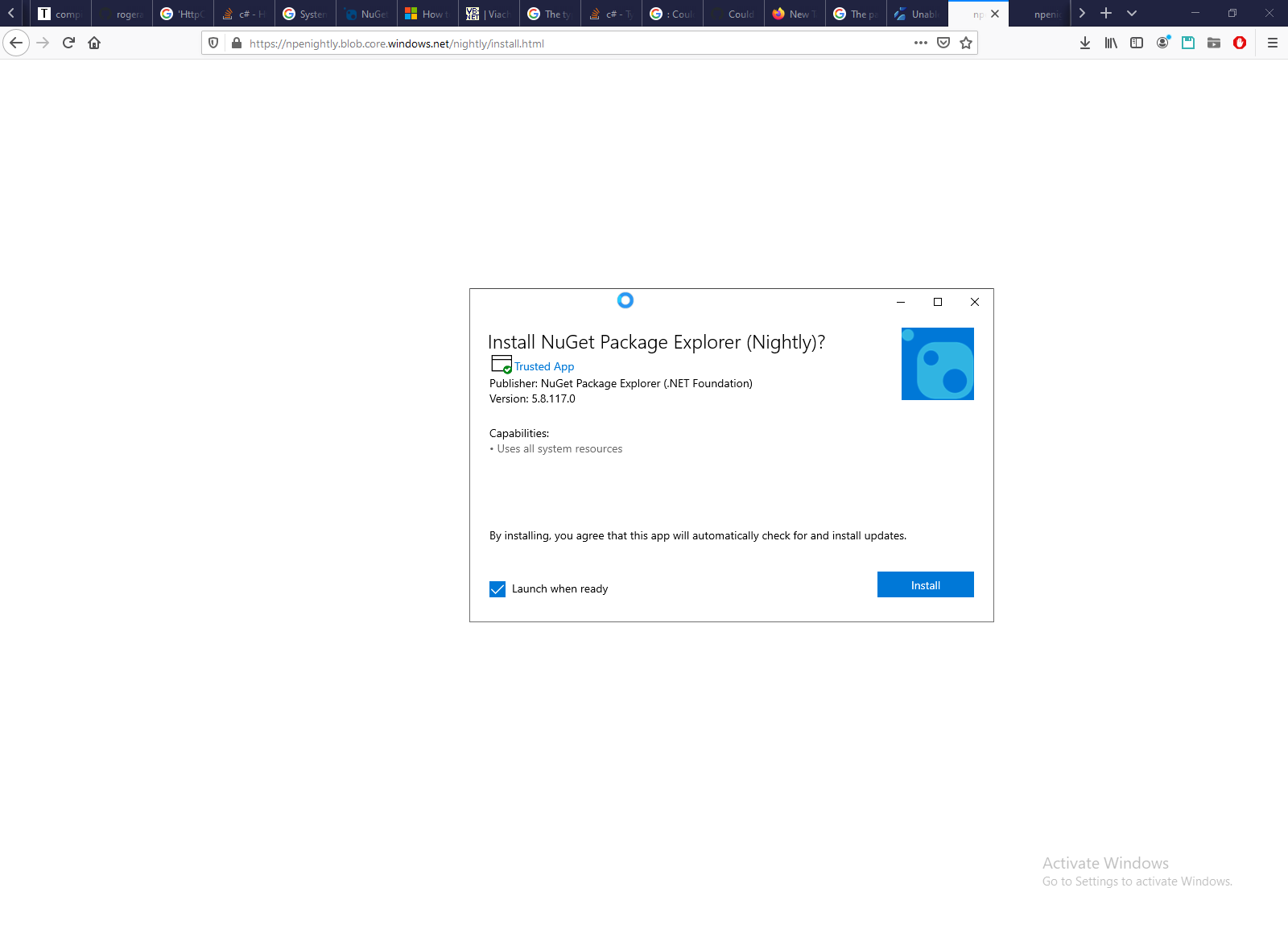This screenshot has width=1288, height=933.
Task: Switch to the 'c# - Ty' Stack Overflow tab
Action: 611,14
